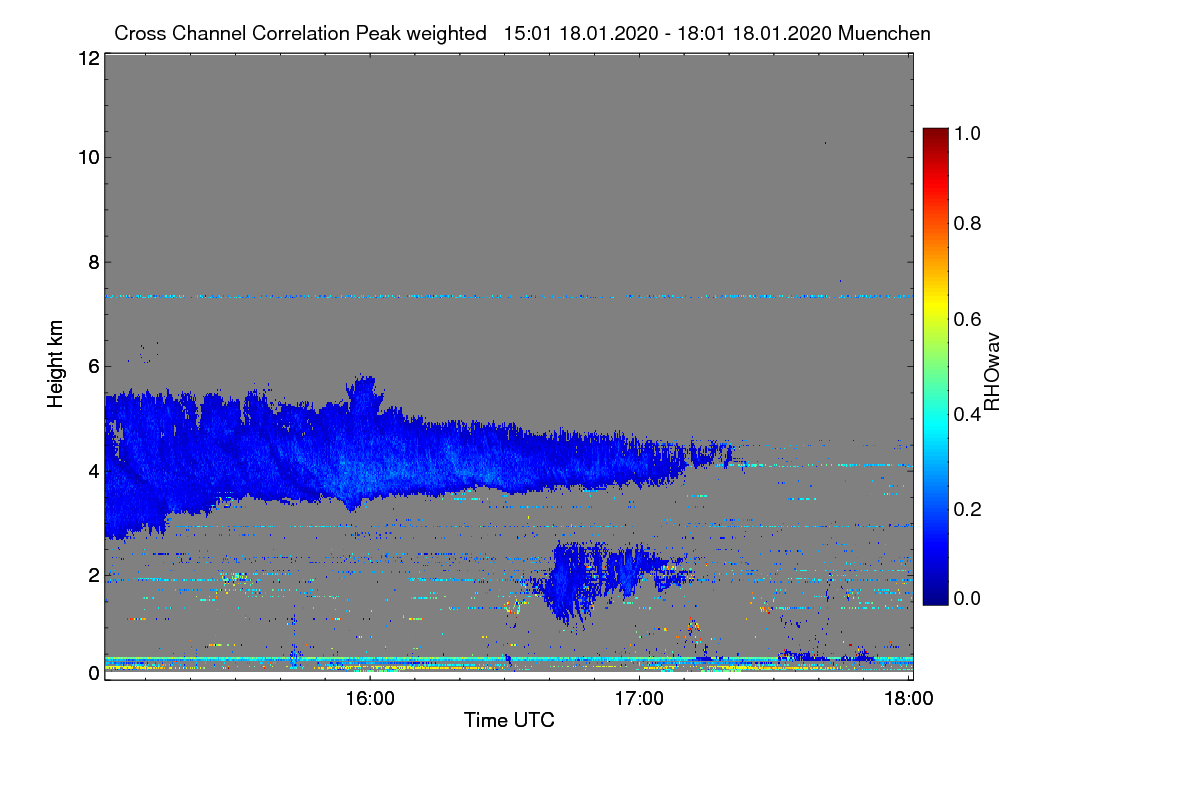The height and width of the screenshot is (800, 1200).
Task: Click the height axis label 12
Action: (87, 59)
